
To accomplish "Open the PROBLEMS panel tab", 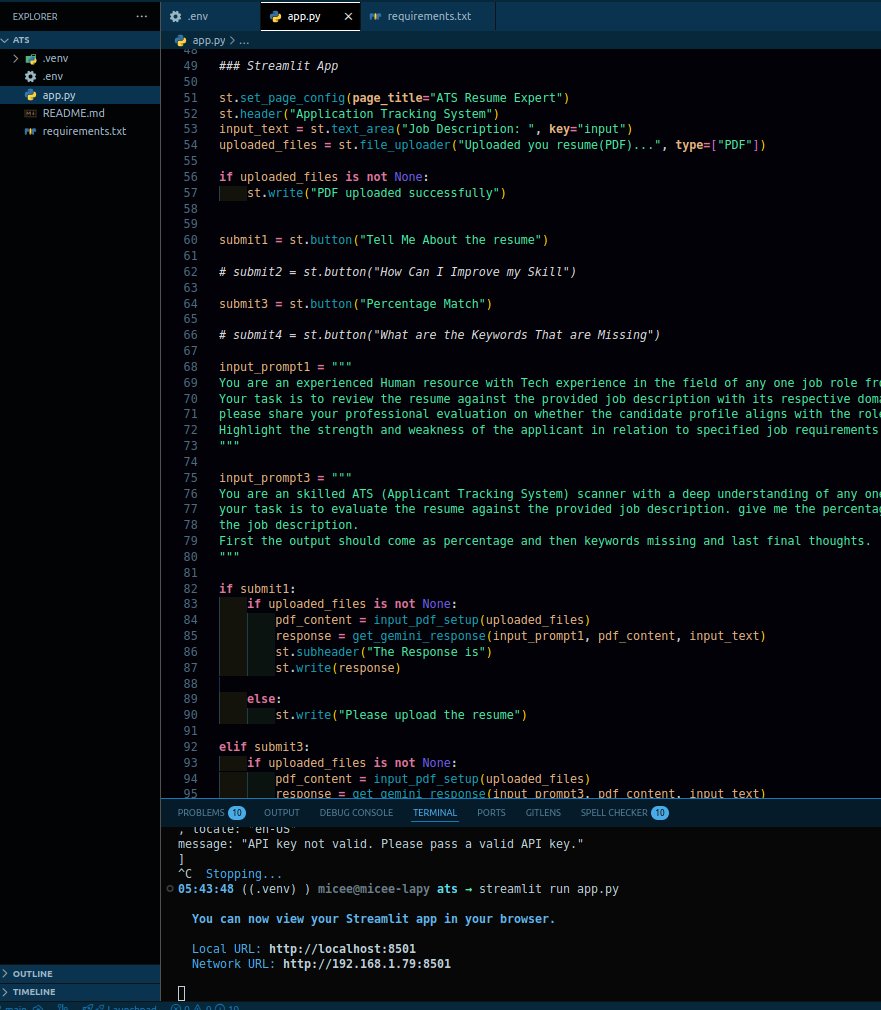I will [x=211, y=813].
